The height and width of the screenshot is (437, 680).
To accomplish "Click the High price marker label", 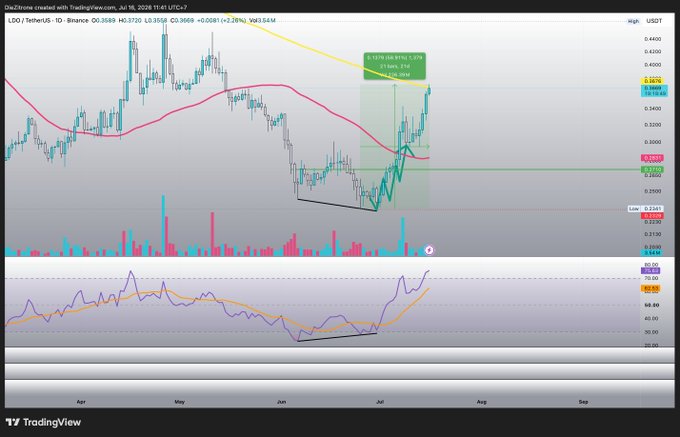I will [633, 21].
